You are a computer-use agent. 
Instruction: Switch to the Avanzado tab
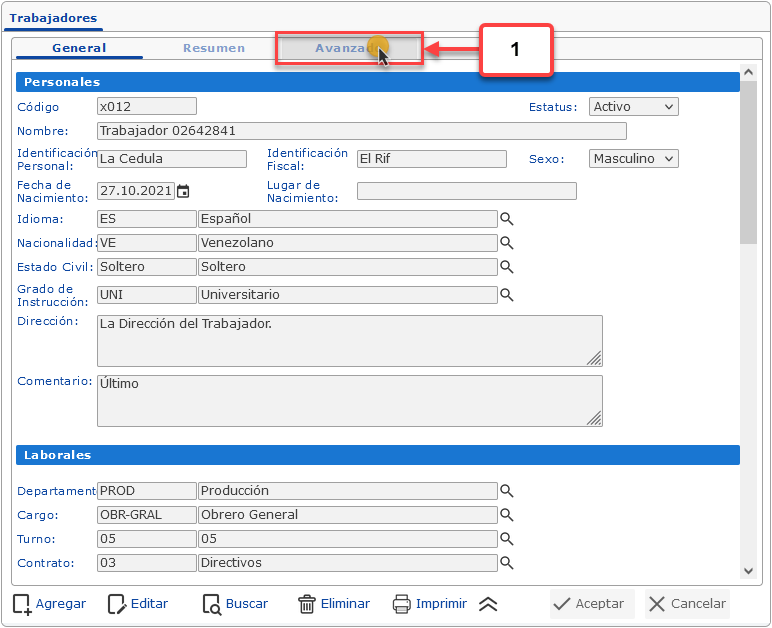349,48
